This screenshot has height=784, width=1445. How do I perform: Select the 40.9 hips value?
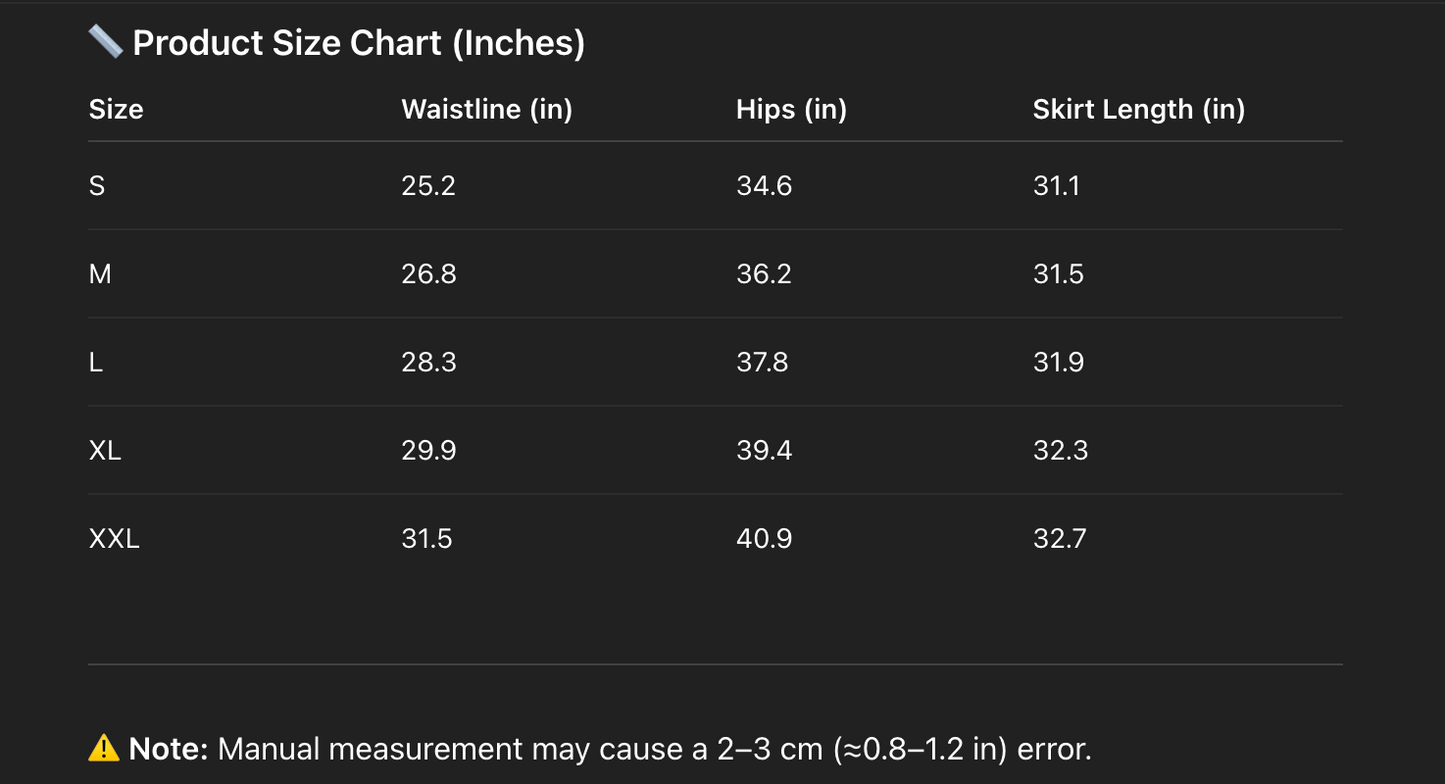coord(764,539)
